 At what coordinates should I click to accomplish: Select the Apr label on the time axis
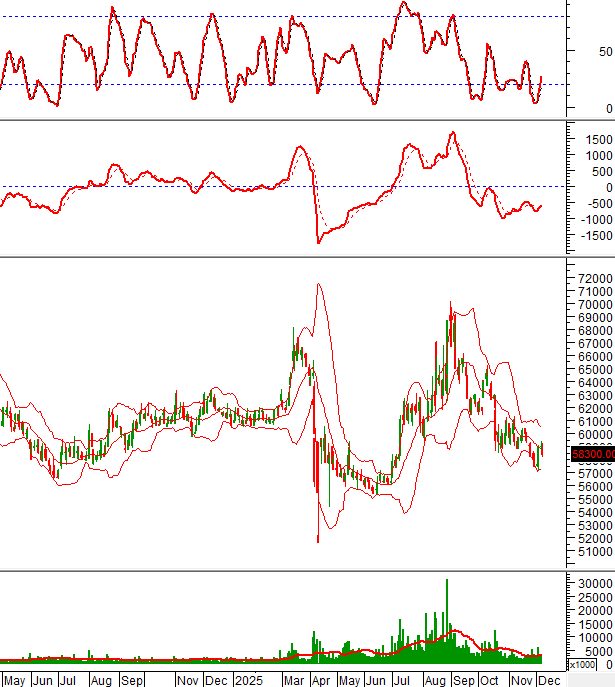click(x=321, y=679)
